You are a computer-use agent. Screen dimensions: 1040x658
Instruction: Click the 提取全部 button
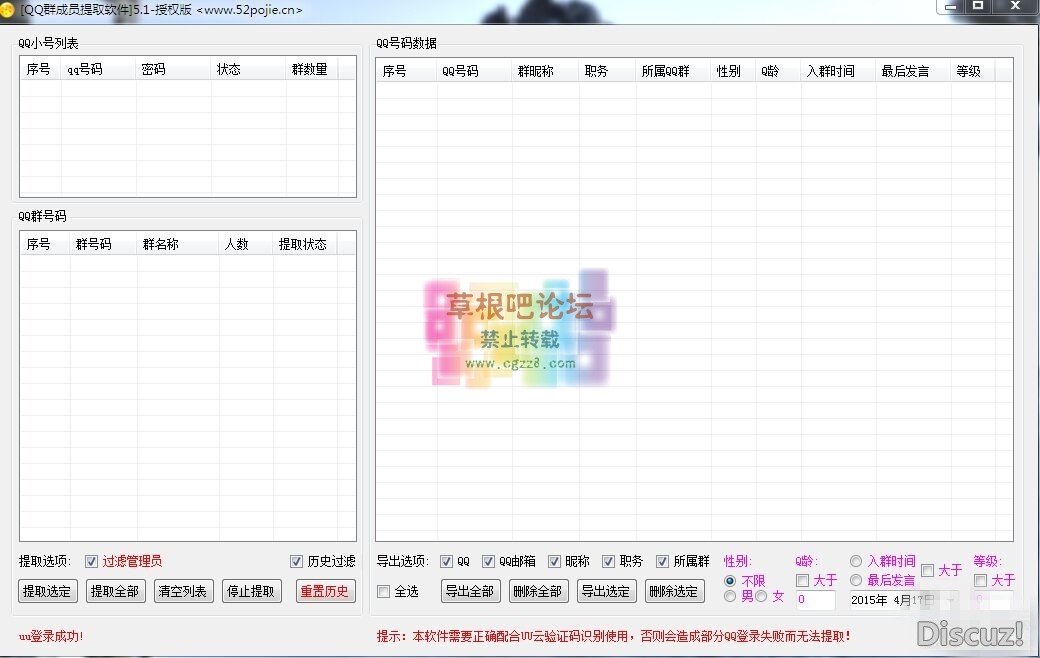[115, 591]
